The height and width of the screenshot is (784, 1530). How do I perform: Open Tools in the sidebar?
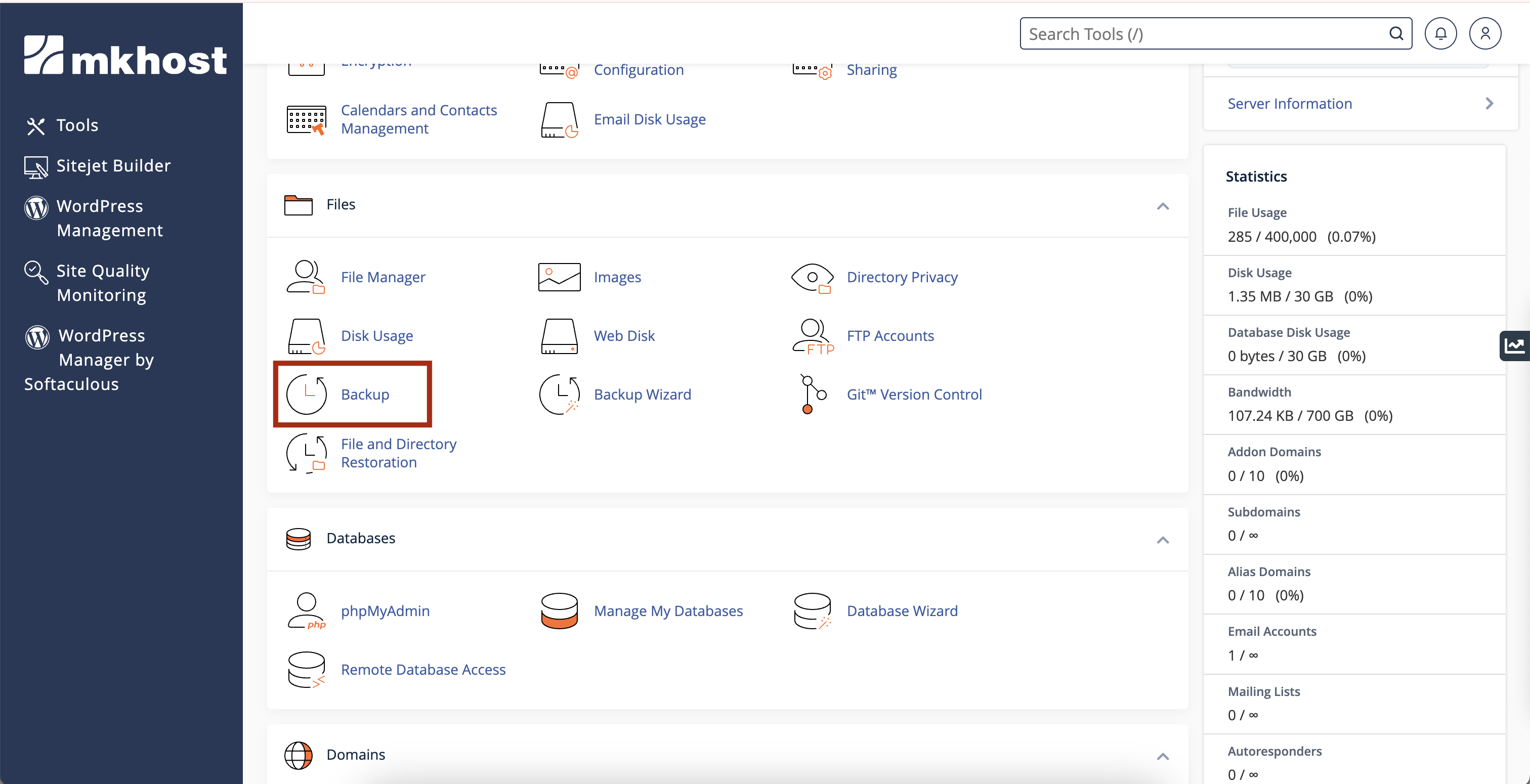77,125
